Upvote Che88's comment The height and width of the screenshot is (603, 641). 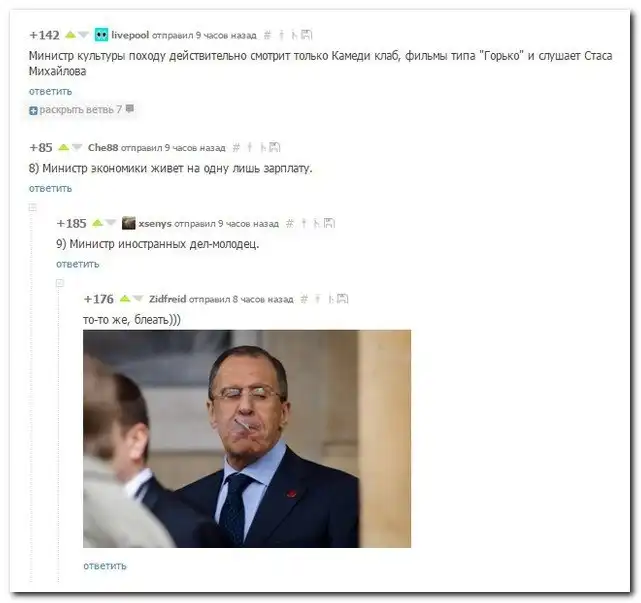[x=64, y=147]
